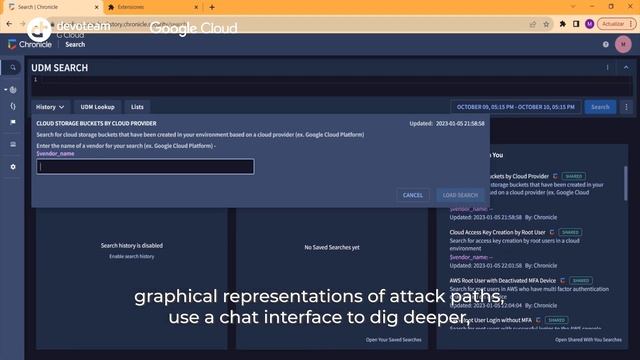
Task: Click the shared searches list scrollbar
Action: point(625,183)
